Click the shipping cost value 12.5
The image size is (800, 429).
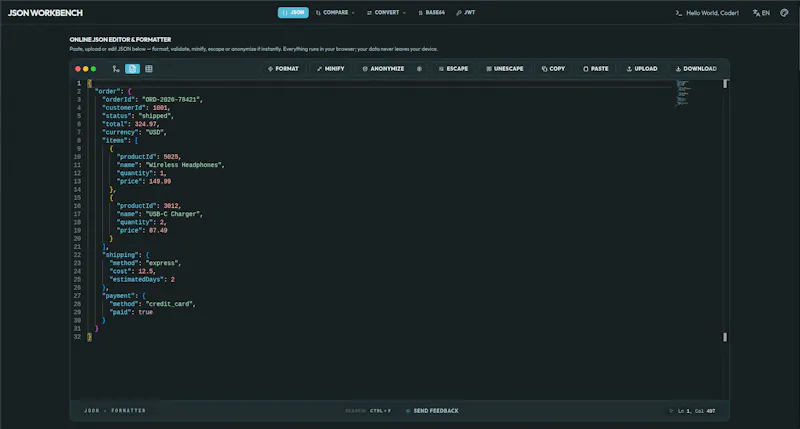coord(145,271)
